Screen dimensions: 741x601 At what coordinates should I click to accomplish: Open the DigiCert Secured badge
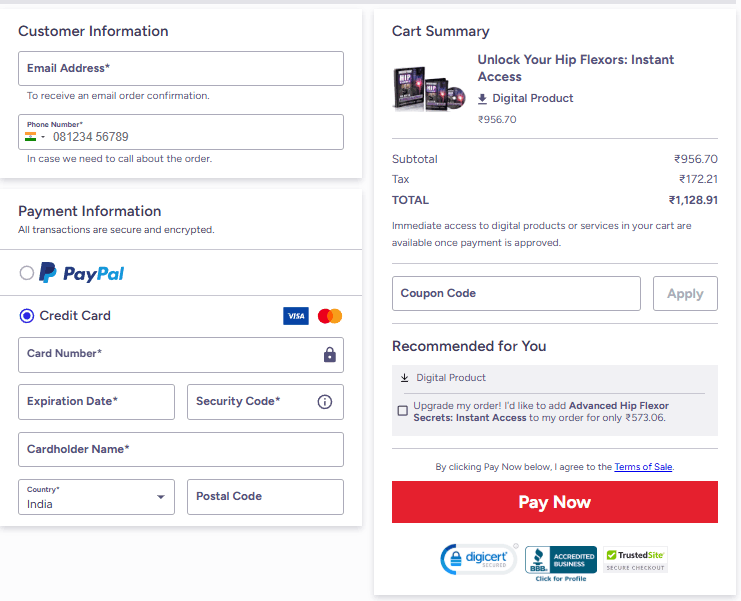pos(479,559)
